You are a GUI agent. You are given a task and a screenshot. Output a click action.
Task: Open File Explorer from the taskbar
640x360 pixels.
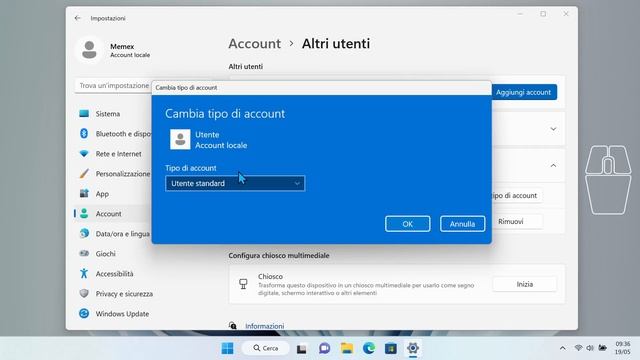click(347, 348)
